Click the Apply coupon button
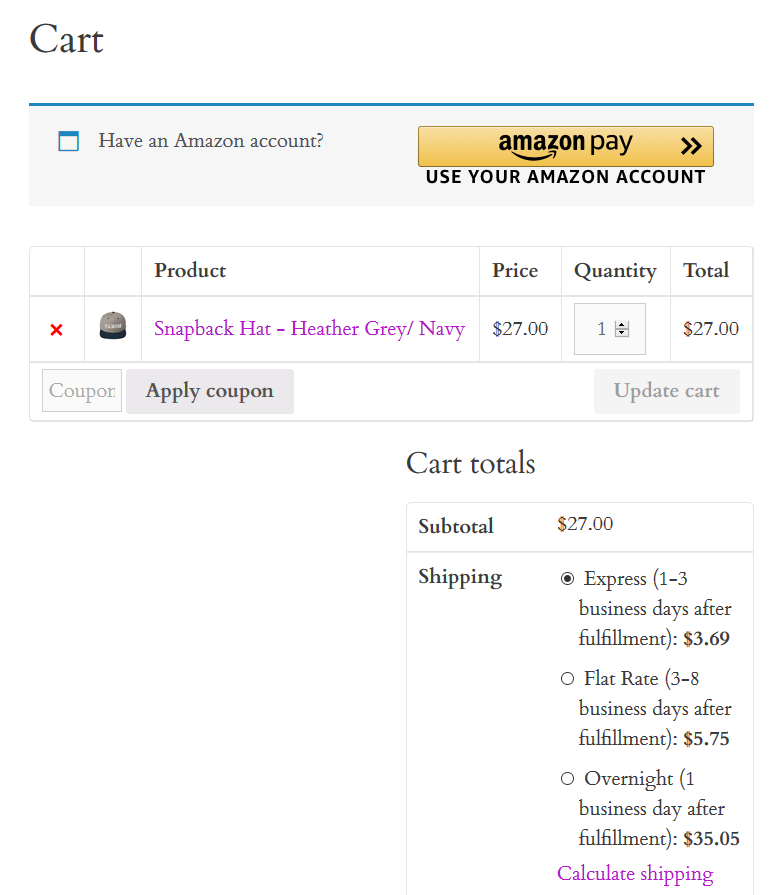The height and width of the screenshot is (895, 778). pos(210,391)
